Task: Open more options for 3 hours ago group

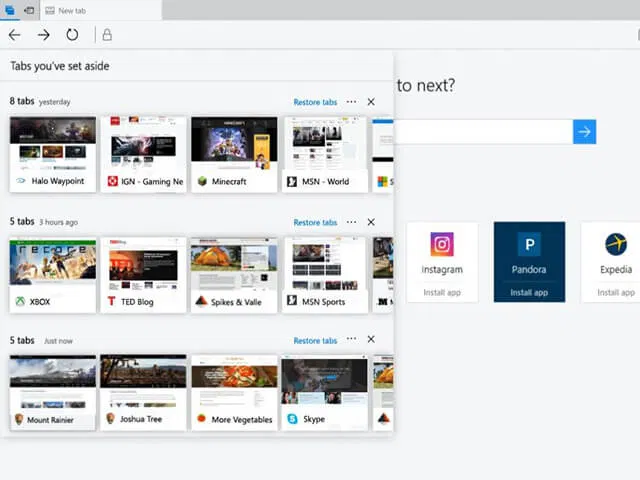Action: pos(351,222)
